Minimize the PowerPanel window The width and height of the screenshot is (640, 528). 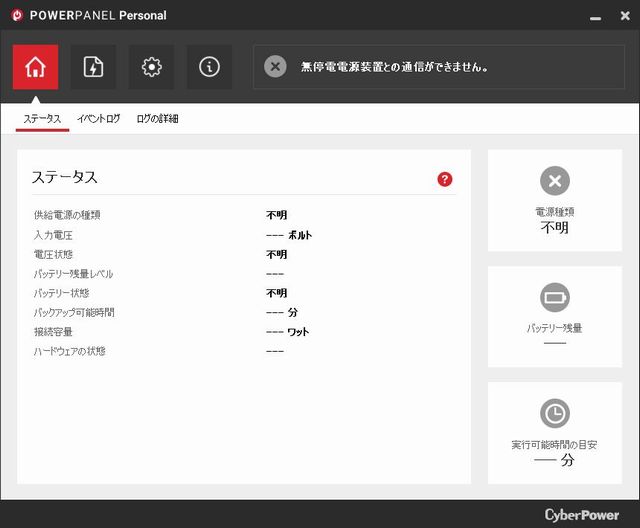pyautogui.click(x=595, y=18)
